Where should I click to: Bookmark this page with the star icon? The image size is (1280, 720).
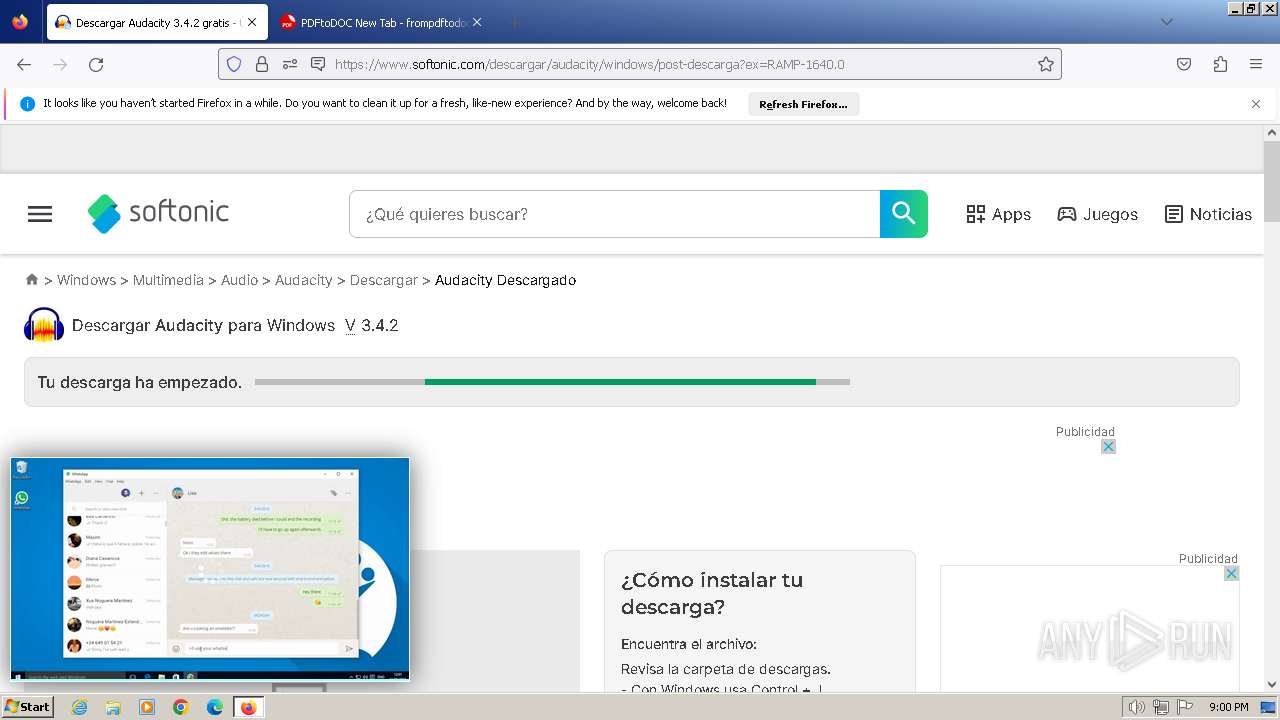[1046, 64]
